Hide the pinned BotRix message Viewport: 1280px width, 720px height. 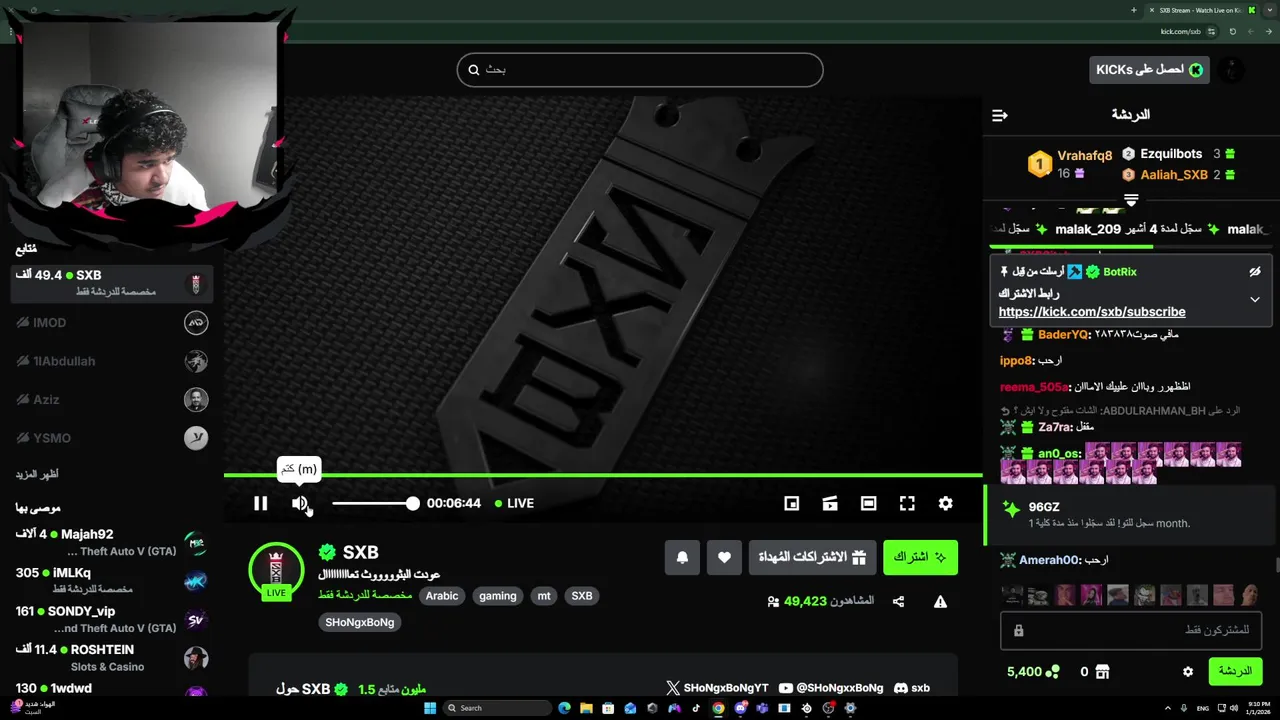point(1255,272)
